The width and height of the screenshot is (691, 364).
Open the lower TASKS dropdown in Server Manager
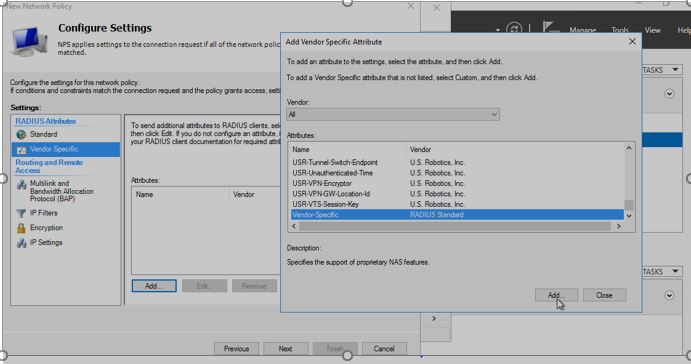(x=661, y=271)
